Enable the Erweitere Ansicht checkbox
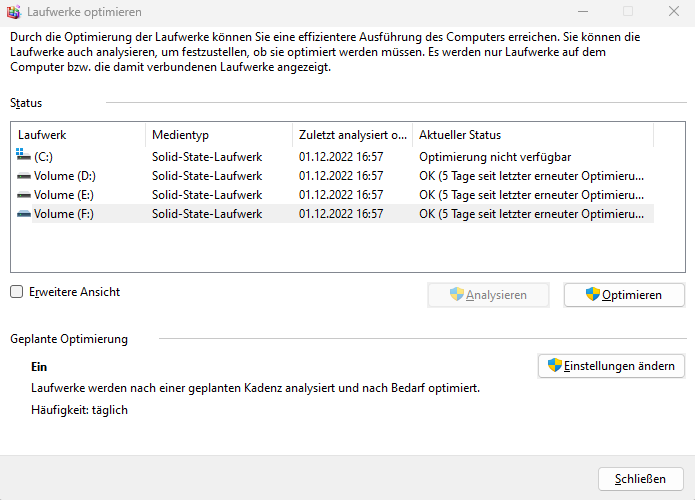The height and width of the screenshot is (500, 695). pyautogui.click(x=16, y=292)
